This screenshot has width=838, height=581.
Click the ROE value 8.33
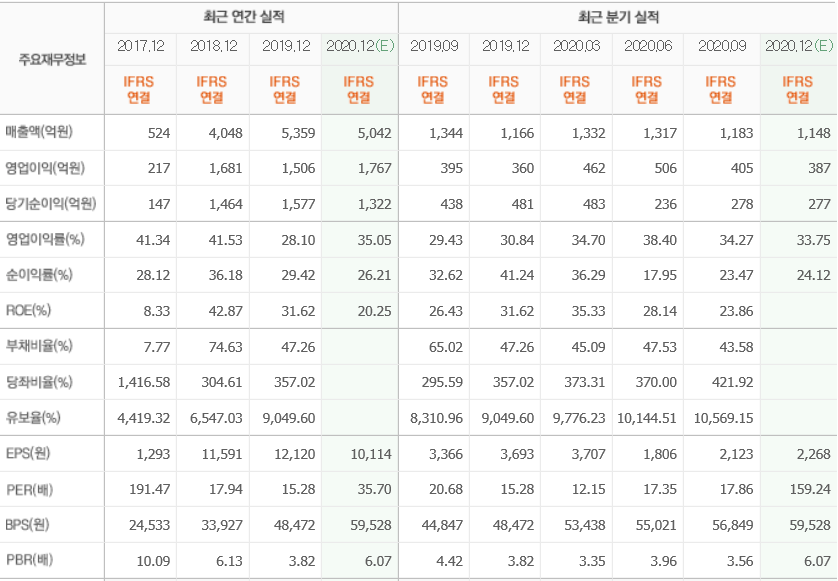pyautogui.click(x=157, y=311)
